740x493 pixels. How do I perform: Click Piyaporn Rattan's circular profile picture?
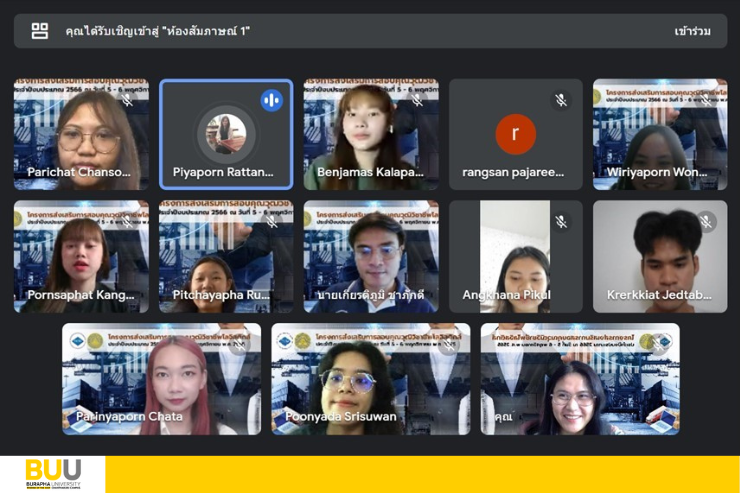pos(226,134)
